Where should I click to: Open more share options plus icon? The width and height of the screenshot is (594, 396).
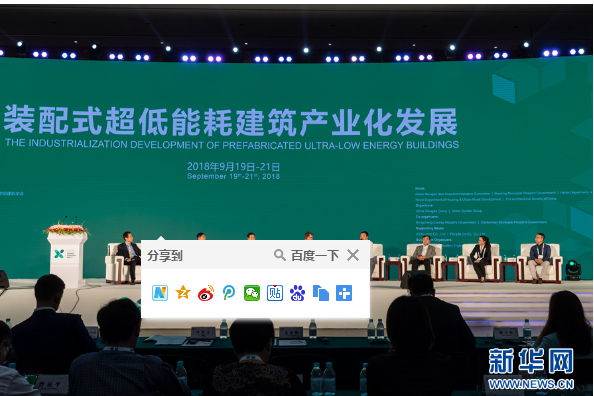pos(344,293)
